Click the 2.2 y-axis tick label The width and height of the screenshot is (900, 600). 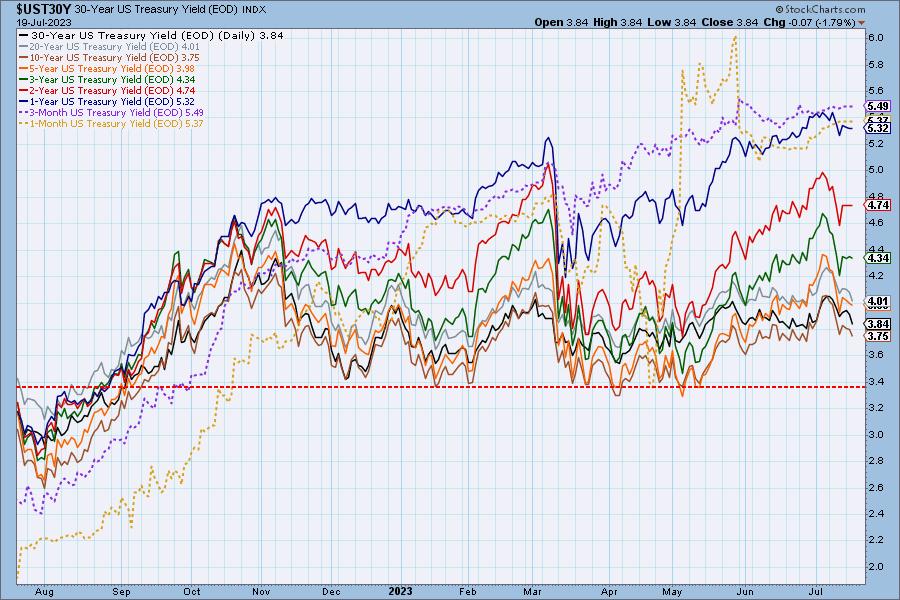(x=876, y=540)
